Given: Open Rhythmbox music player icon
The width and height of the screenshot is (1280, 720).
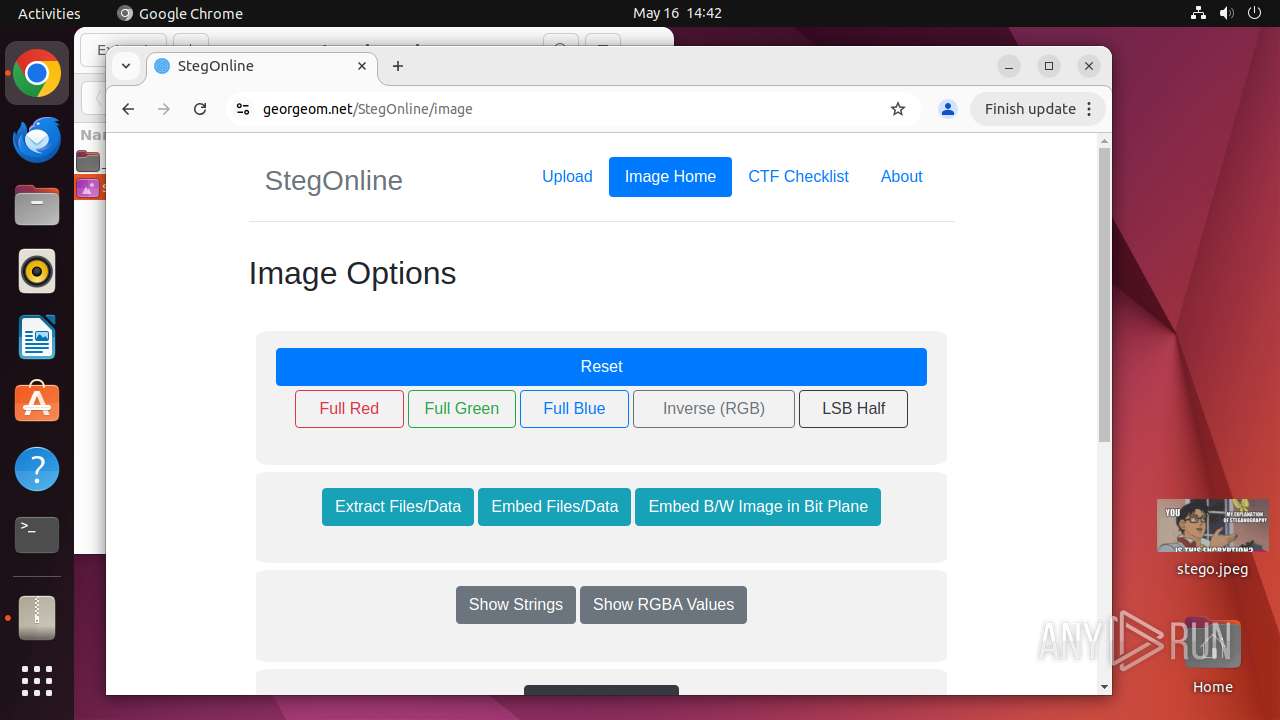Looking at the screenshot, I should [x=37, y=271].
